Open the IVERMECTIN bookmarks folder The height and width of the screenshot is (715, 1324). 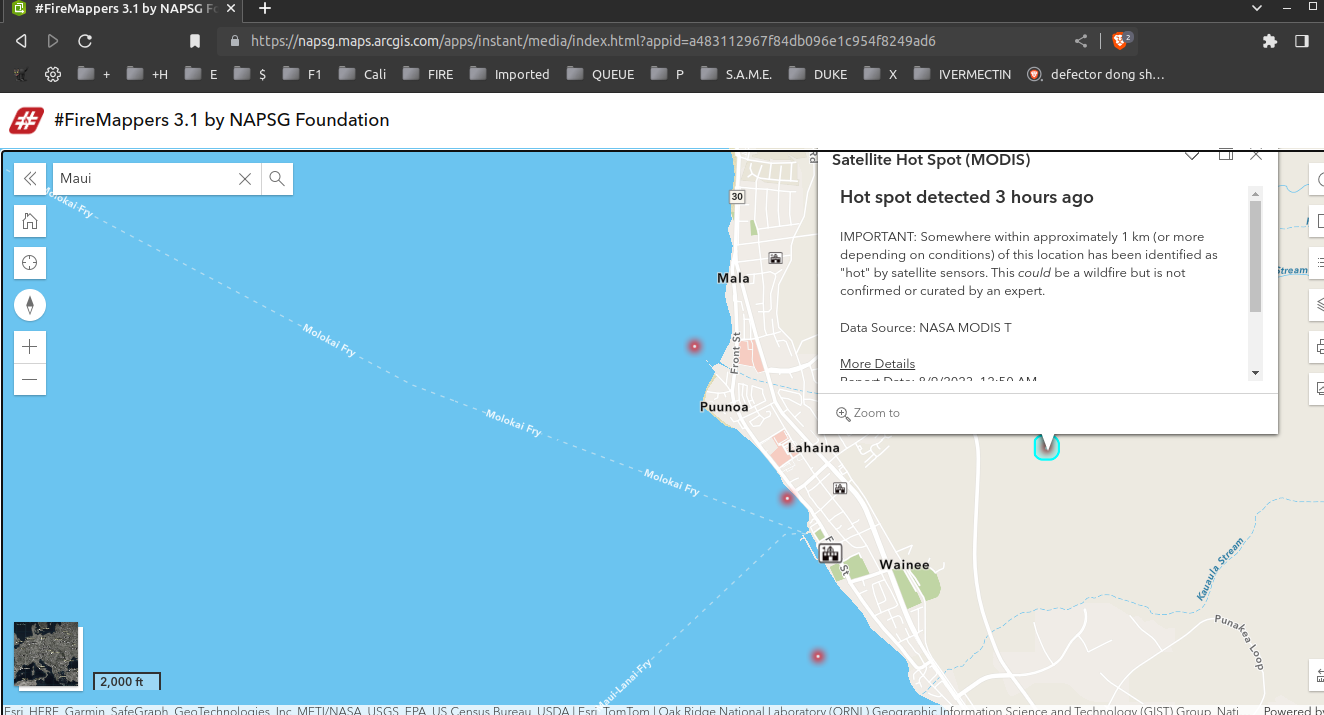962,74
